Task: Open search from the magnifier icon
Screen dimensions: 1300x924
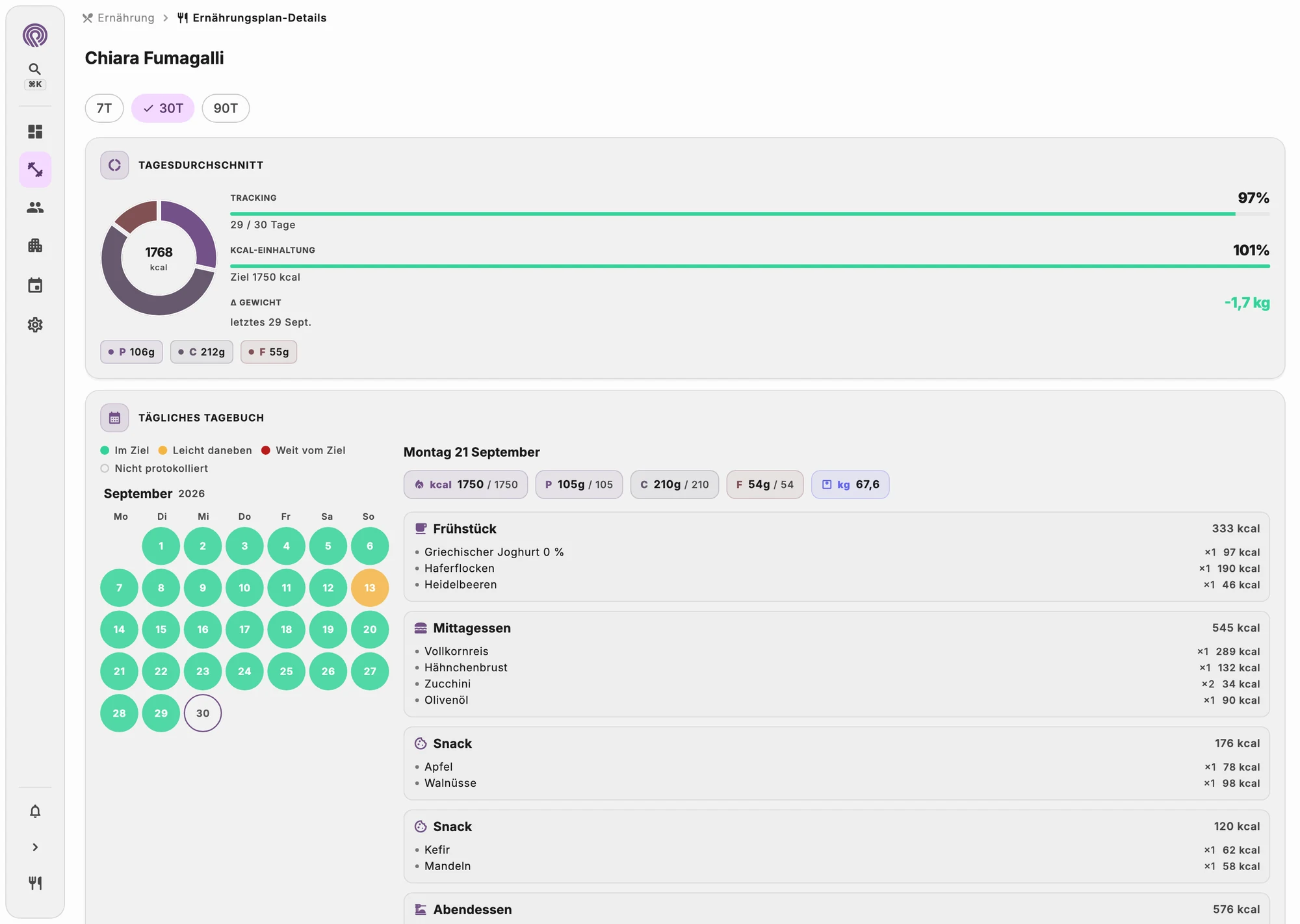Action: coord(35,69)
